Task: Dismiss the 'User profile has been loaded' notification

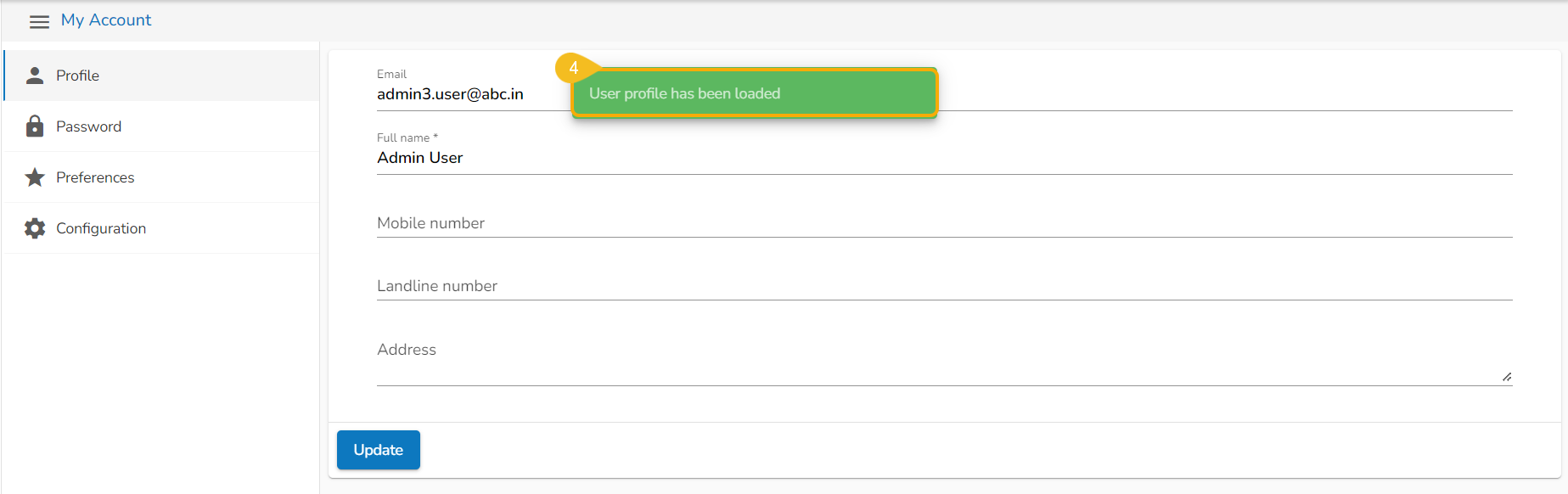Action: (754, 93)
